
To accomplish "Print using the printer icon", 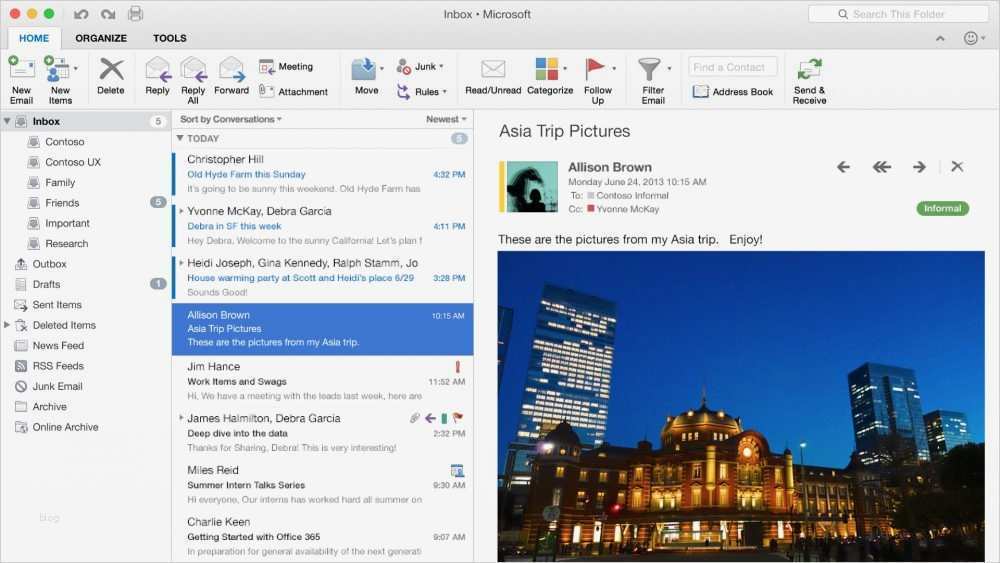I will 135,13.
